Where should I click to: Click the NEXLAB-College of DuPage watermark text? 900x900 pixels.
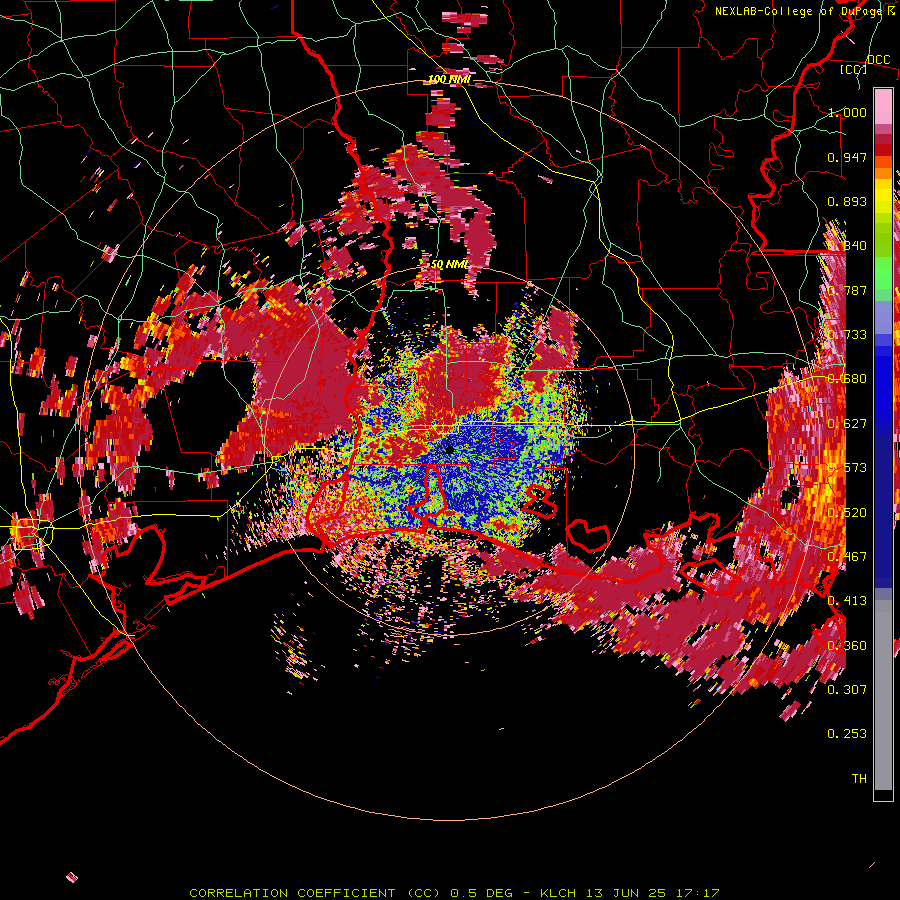coord(805,11)
